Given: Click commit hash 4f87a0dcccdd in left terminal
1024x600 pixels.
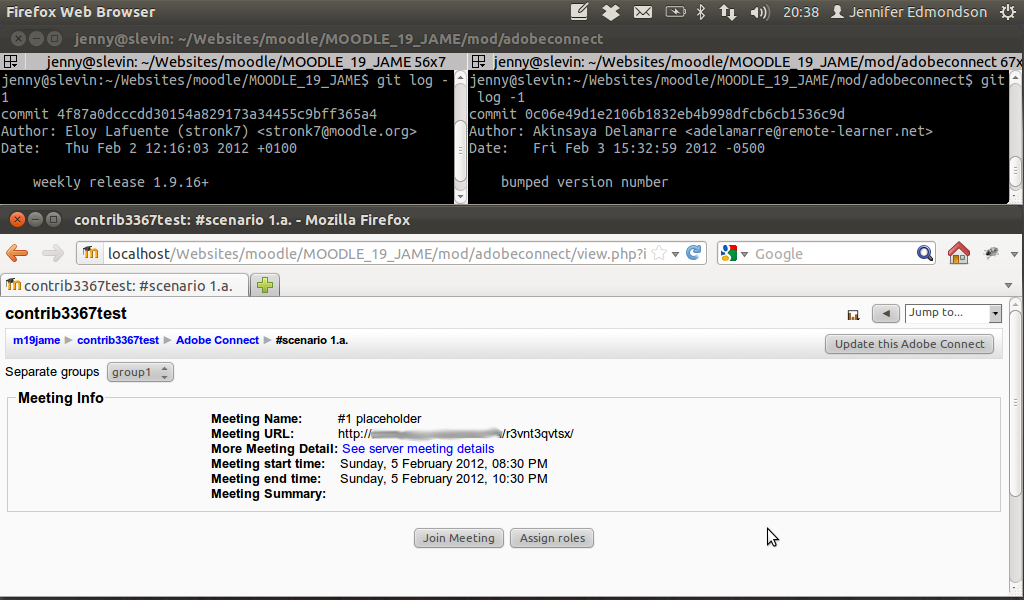Looking at the screenshot, I should point(217,114).
